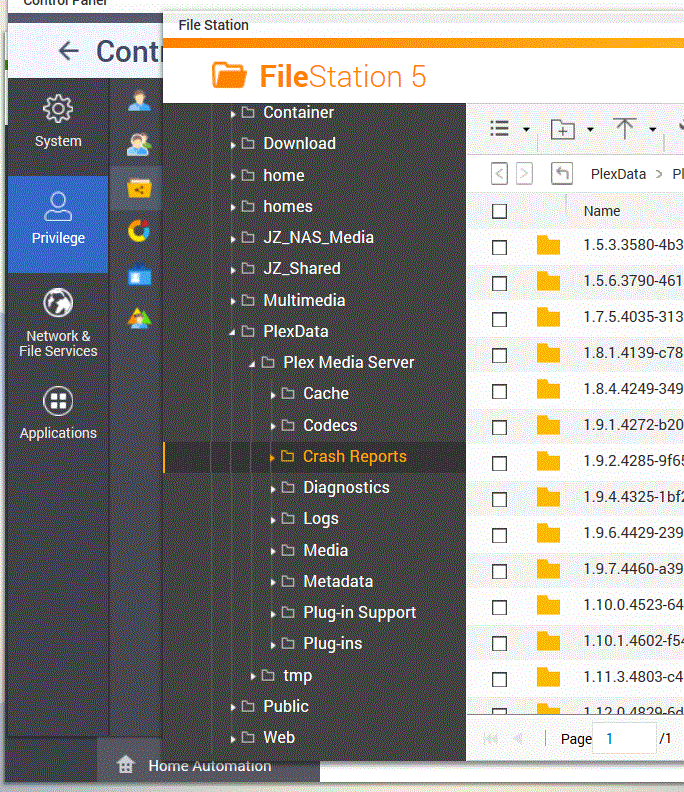The image size is (684, 792).
Task: Open the Home Automation entry
Action: tap(210, 766)
